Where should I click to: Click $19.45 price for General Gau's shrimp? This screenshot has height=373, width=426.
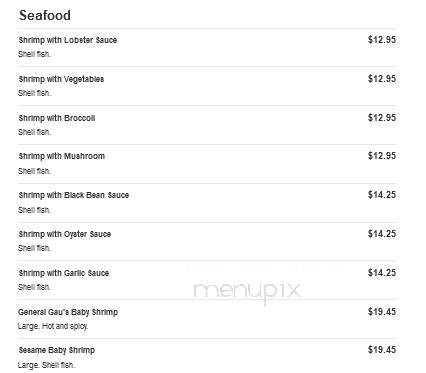[382, 312]
